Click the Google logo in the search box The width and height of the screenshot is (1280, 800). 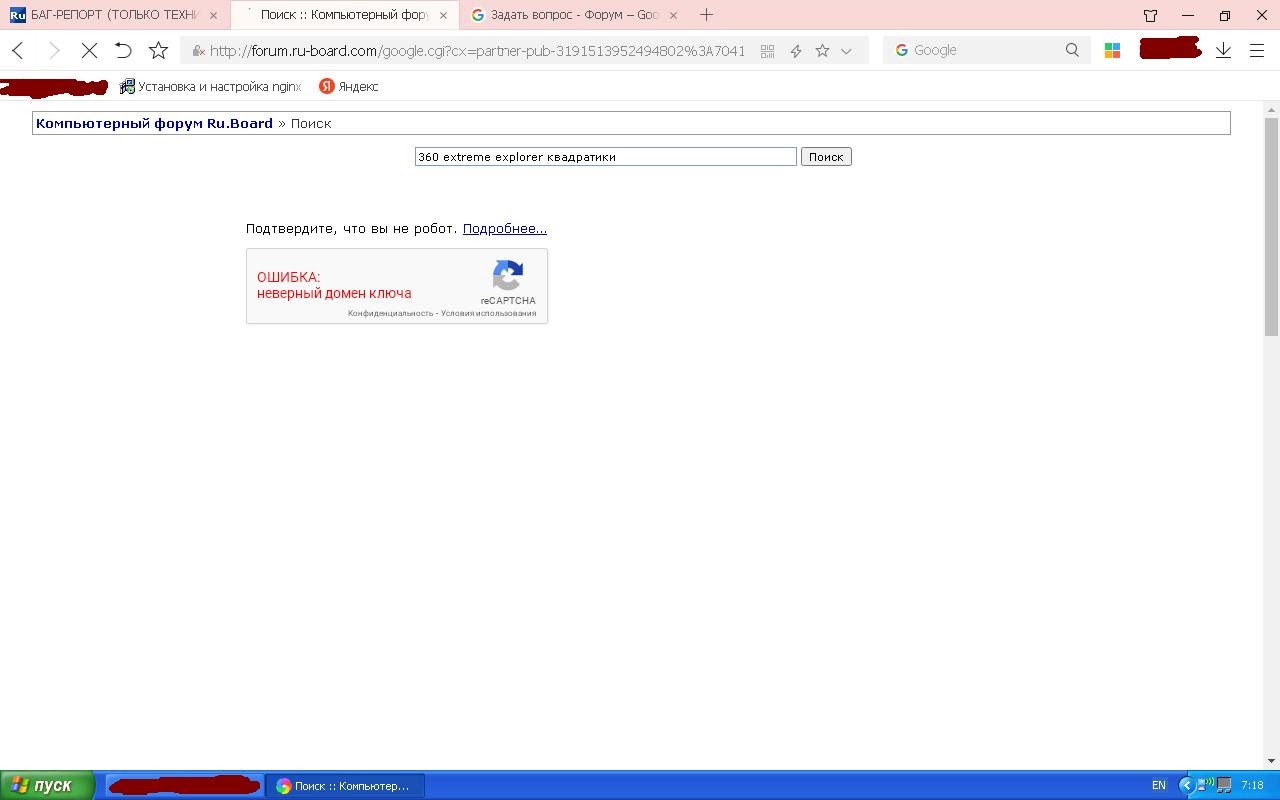(x=901, y=50)
